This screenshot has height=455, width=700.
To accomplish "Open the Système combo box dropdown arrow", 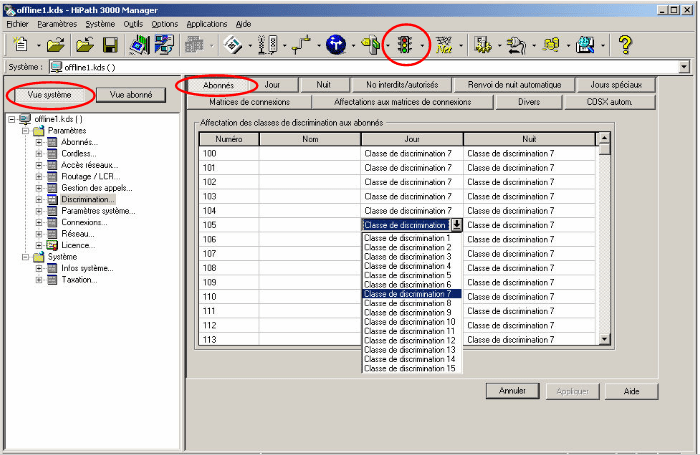I will [x=683, y=67].
